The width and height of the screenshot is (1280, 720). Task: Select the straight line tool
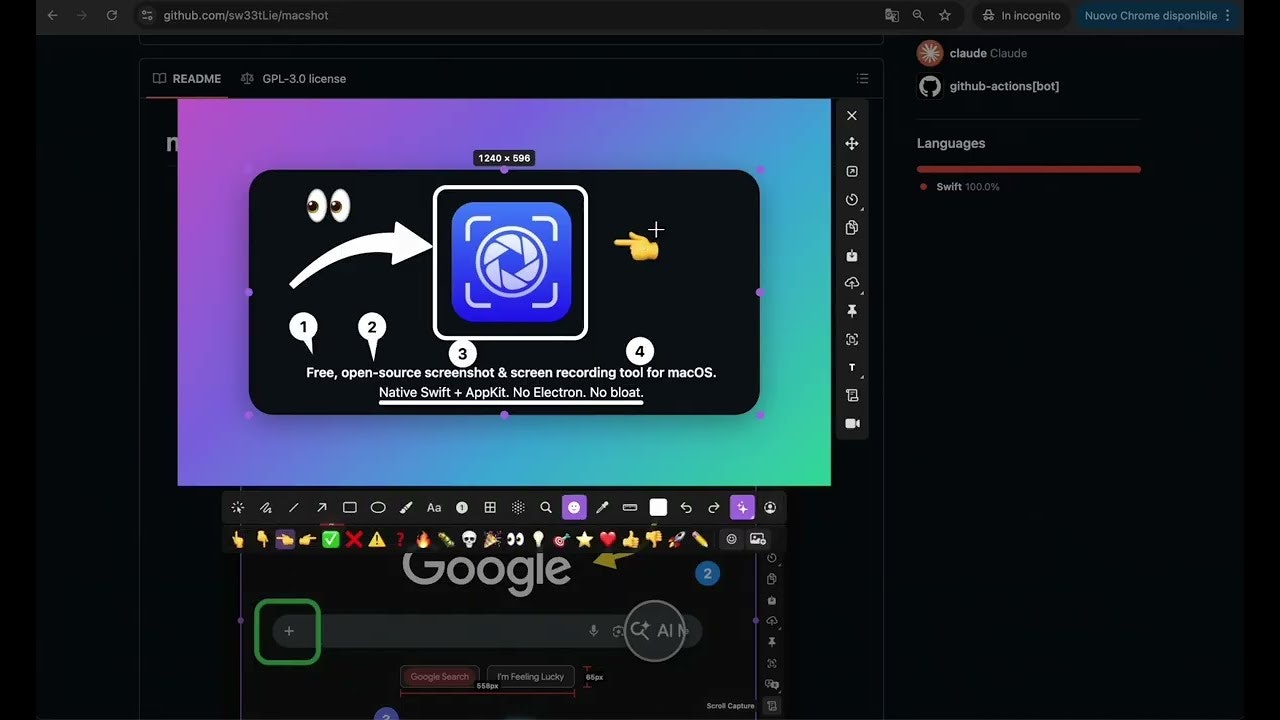click(294, 507)
